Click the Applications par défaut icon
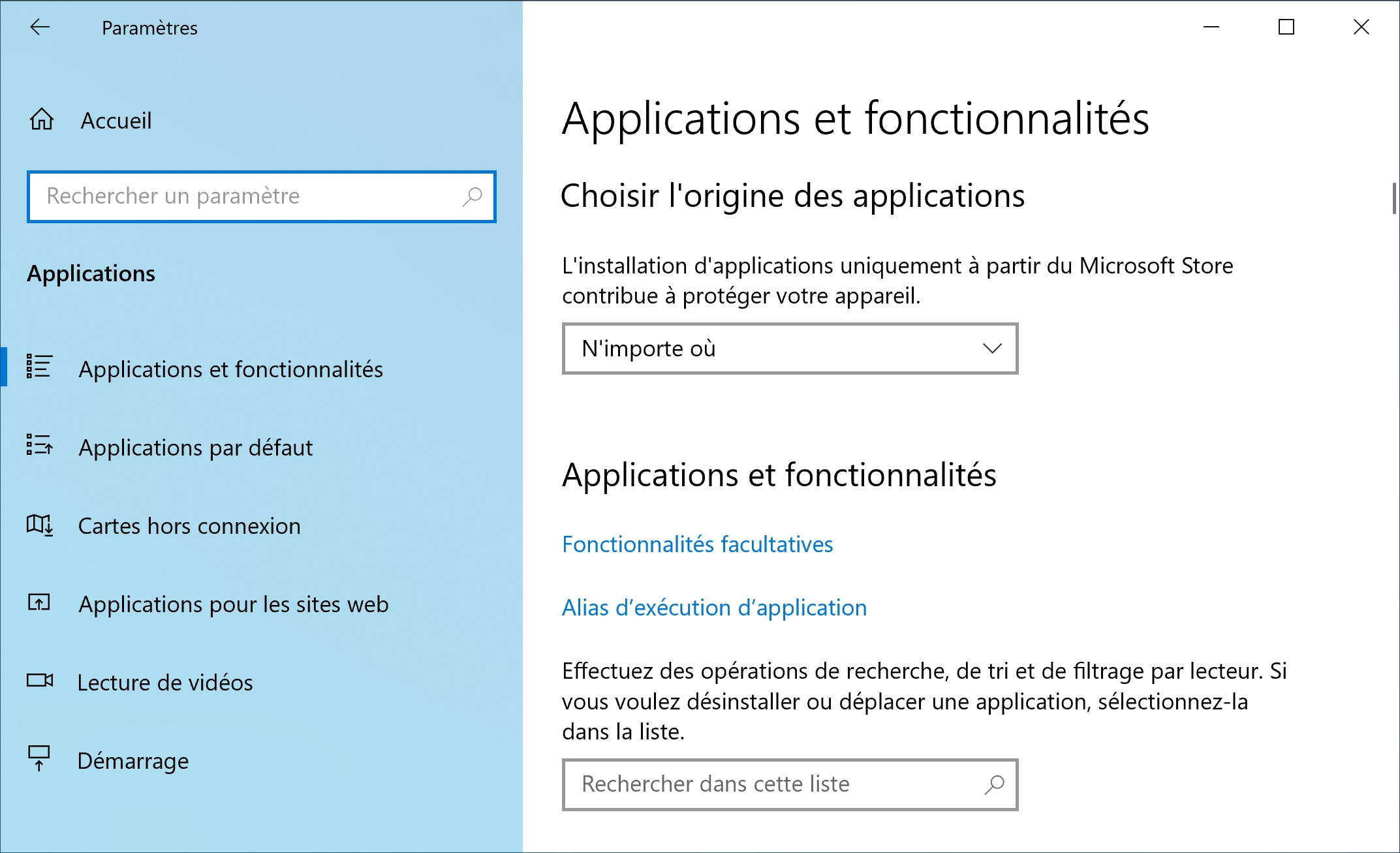Viewport: 1400px width, 853px height. coord(39,445)
